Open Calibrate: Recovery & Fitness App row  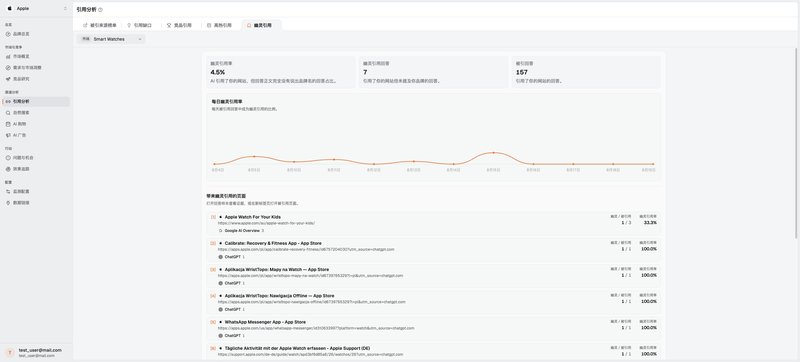[433, 250]
